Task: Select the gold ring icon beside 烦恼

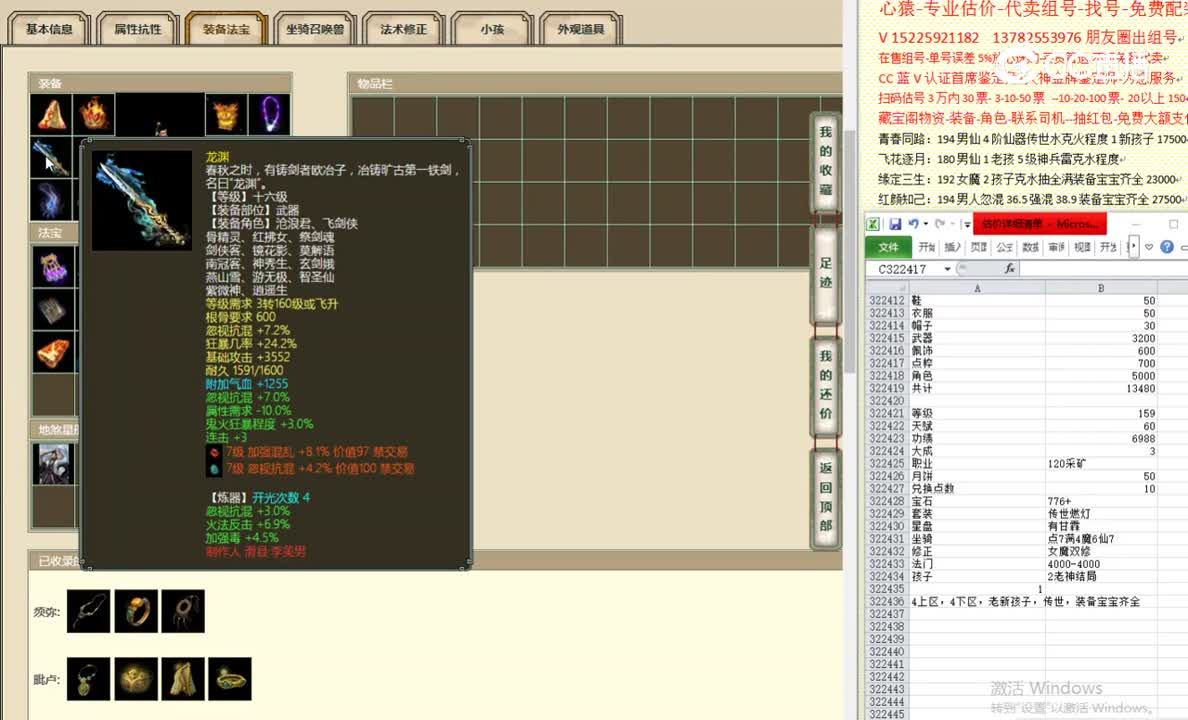Action: (137, 610)
